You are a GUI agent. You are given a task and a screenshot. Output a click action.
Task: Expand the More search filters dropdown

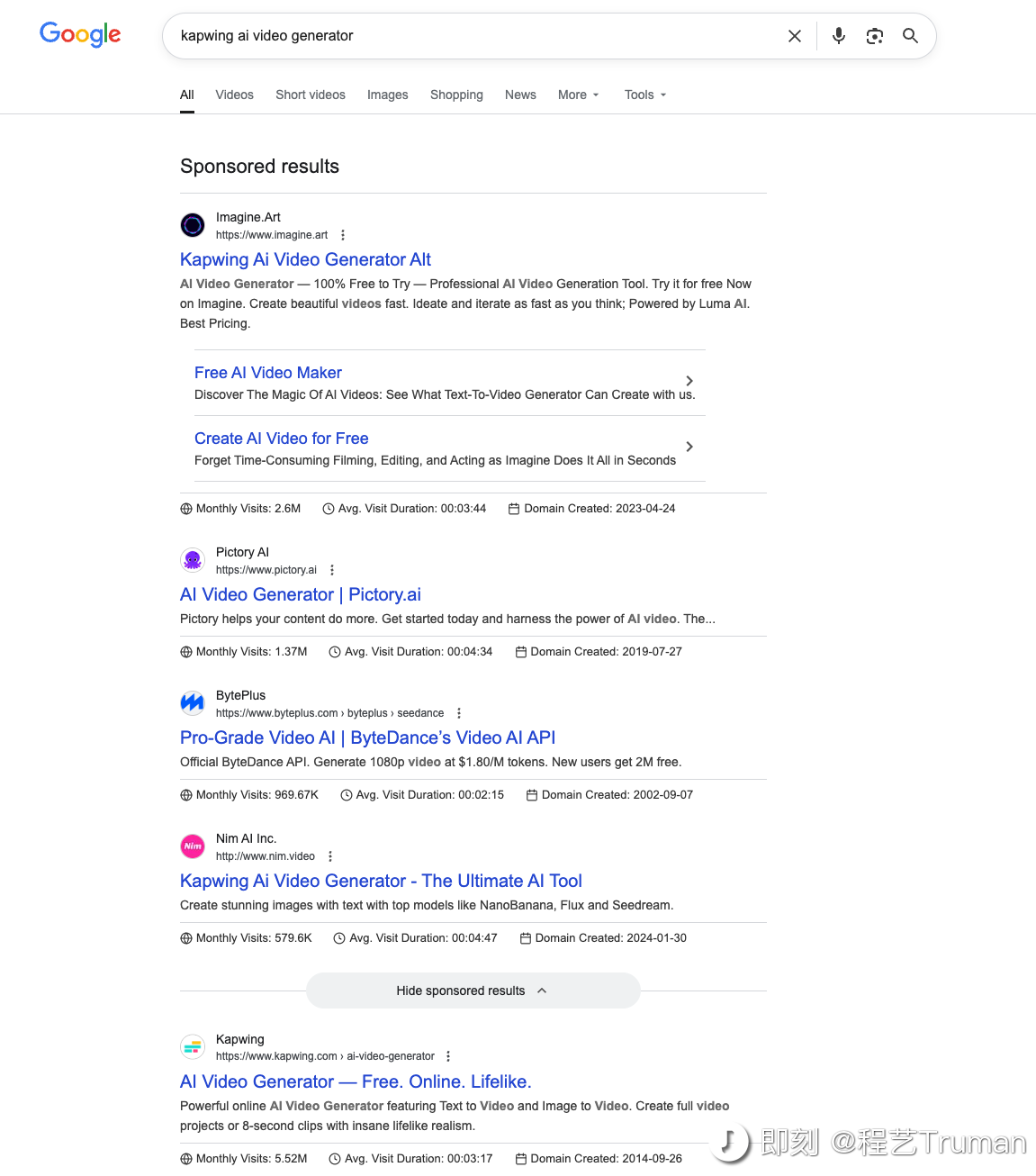(579, 95)
